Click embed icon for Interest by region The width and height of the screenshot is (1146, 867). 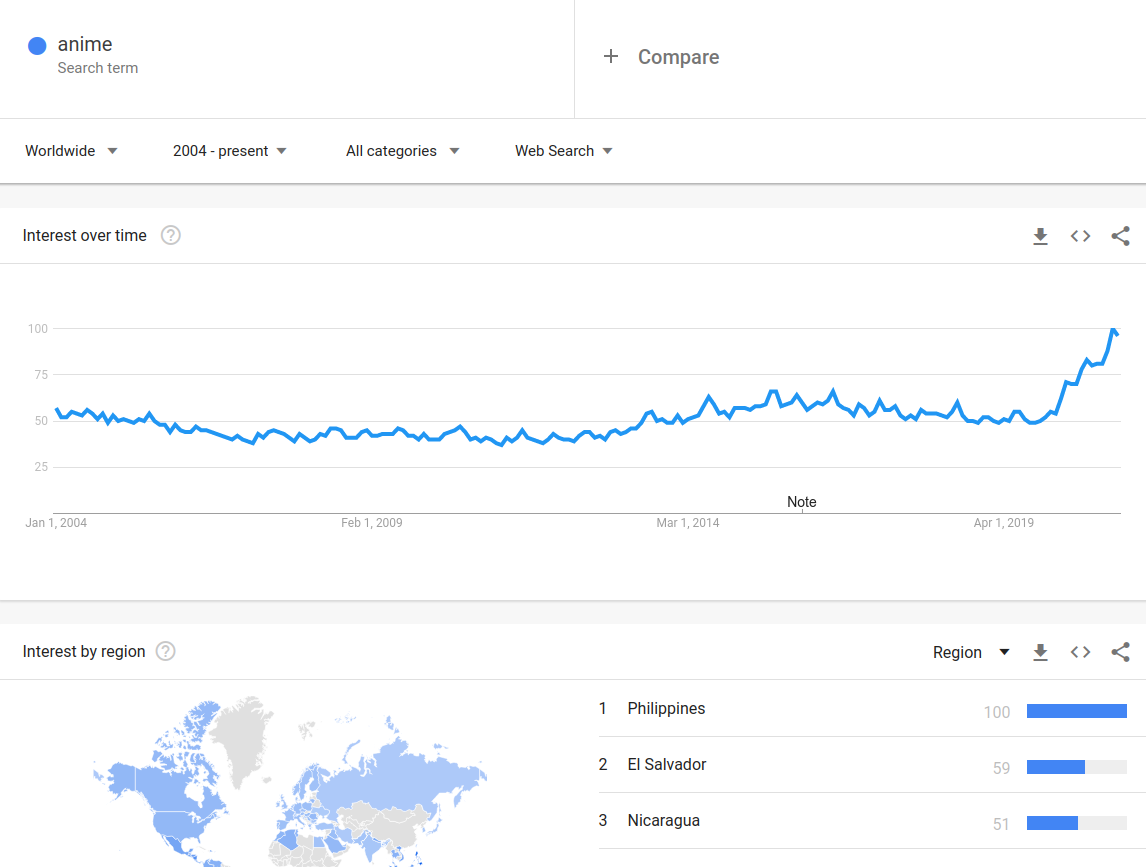coord(1080,652)
